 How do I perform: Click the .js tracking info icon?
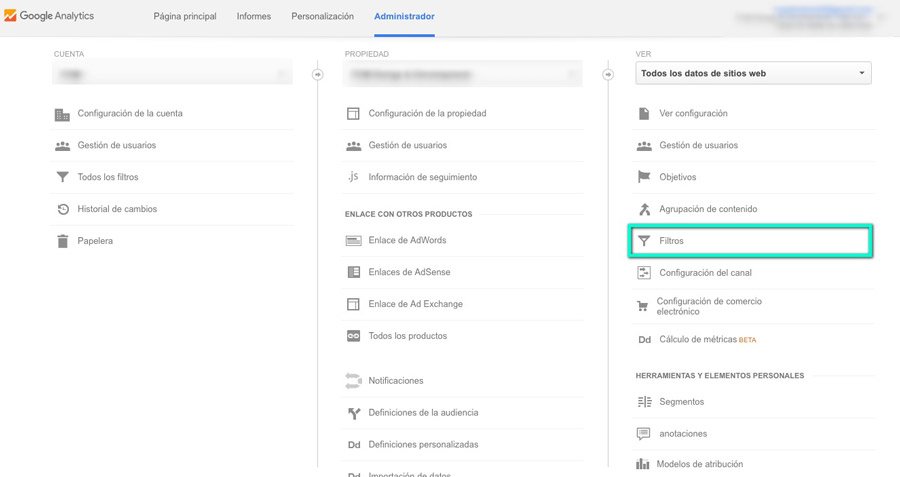(x=353, y=177)
